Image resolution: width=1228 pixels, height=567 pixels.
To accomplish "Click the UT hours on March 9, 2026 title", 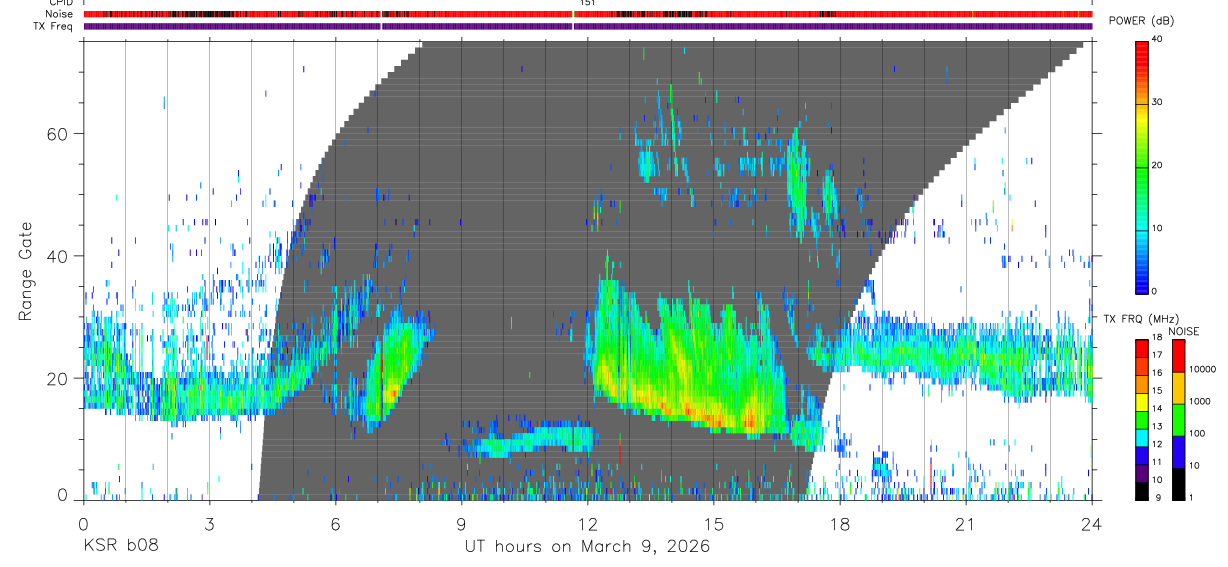I will (x=587, y=547).
